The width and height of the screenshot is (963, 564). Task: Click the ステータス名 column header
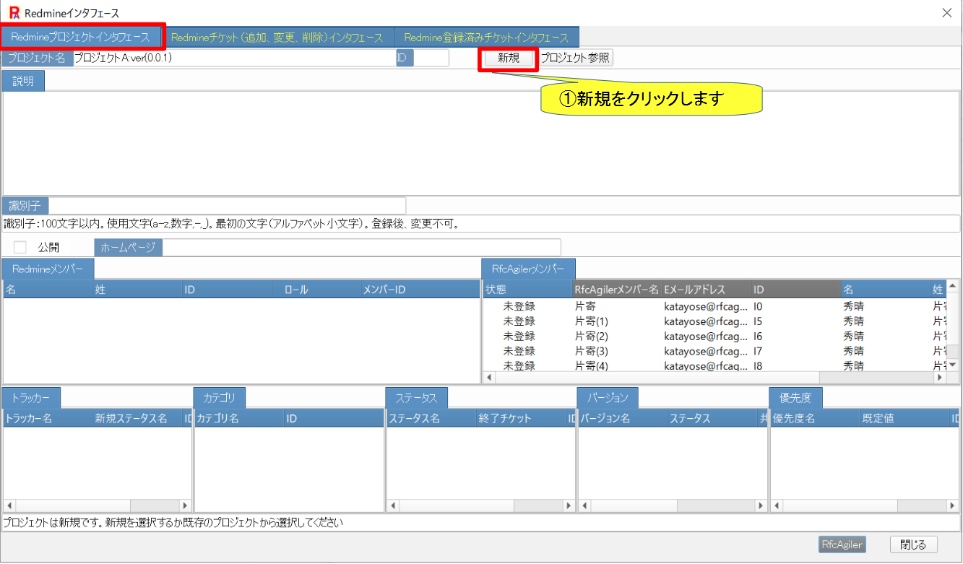click(431, 418)
